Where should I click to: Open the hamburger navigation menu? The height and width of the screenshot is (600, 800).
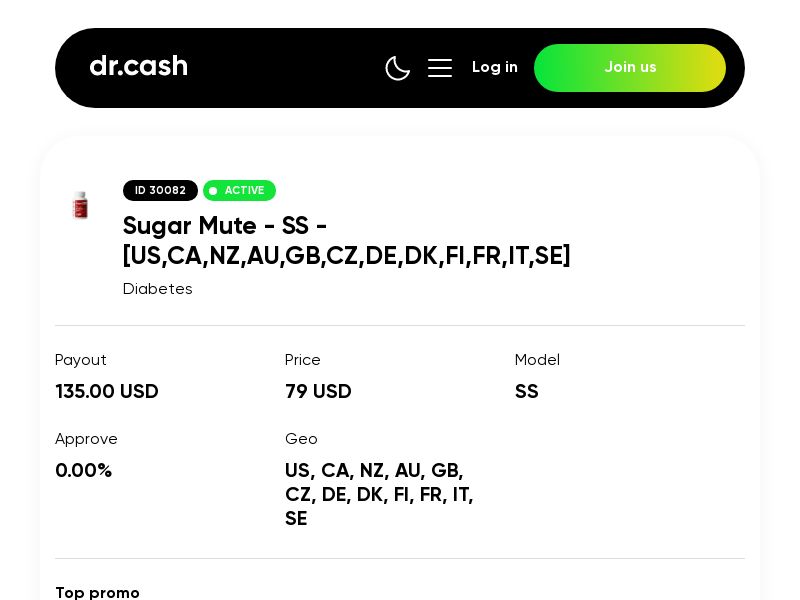point(440,68)
